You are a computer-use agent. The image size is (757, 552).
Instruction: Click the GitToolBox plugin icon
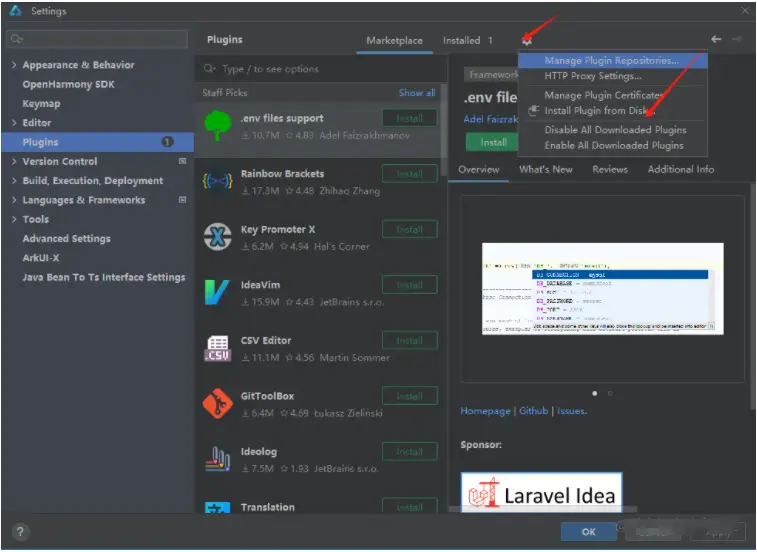(218, 404)
